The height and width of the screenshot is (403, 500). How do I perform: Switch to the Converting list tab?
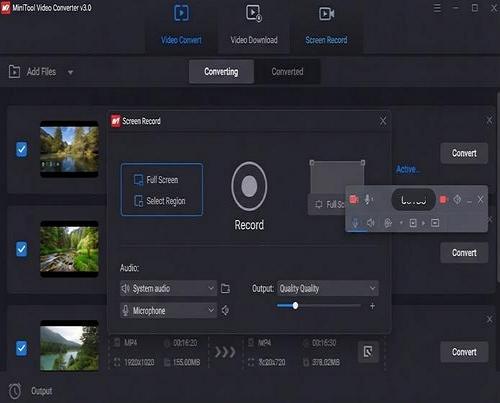221,72
